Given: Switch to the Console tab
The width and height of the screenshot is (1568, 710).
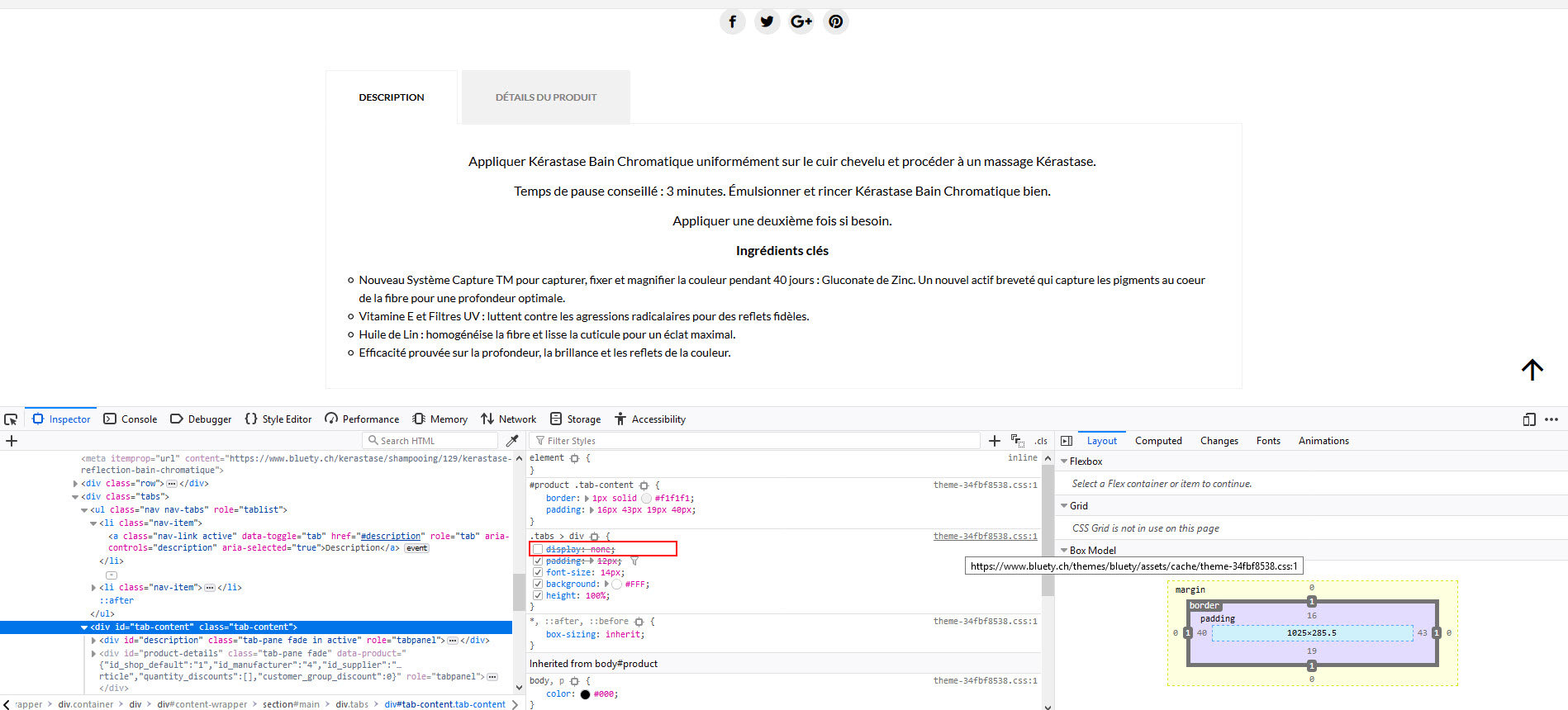Looking at the screenshot, I should (x=131, y=419).
